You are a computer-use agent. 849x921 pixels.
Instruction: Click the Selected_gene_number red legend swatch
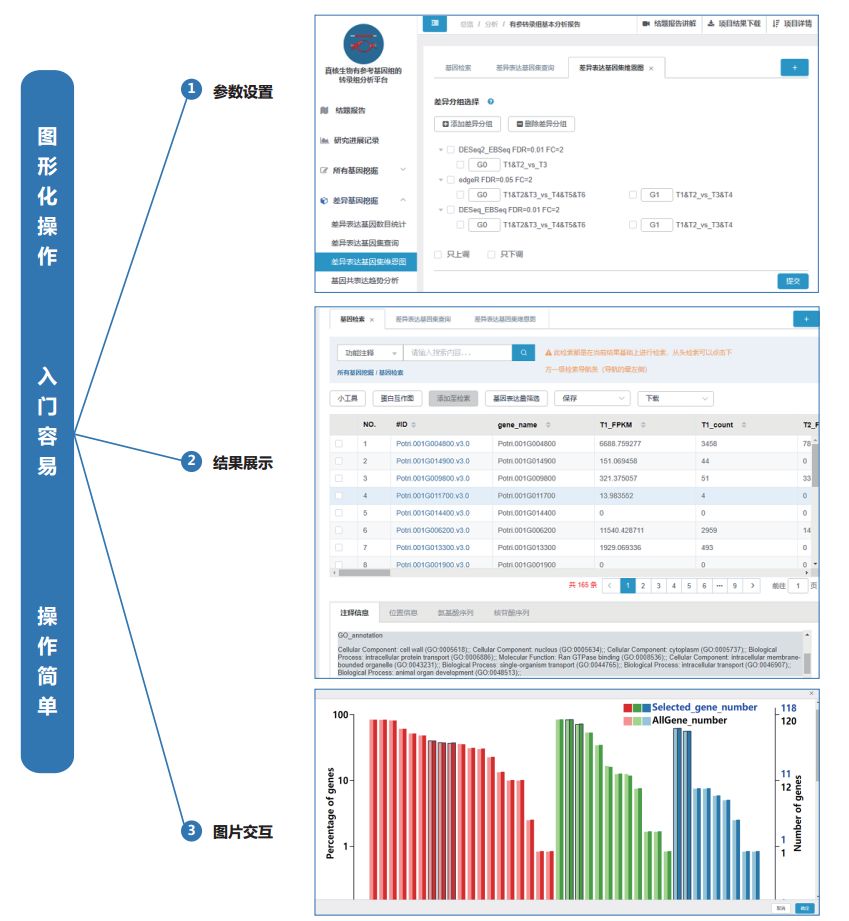pos(627,707)
